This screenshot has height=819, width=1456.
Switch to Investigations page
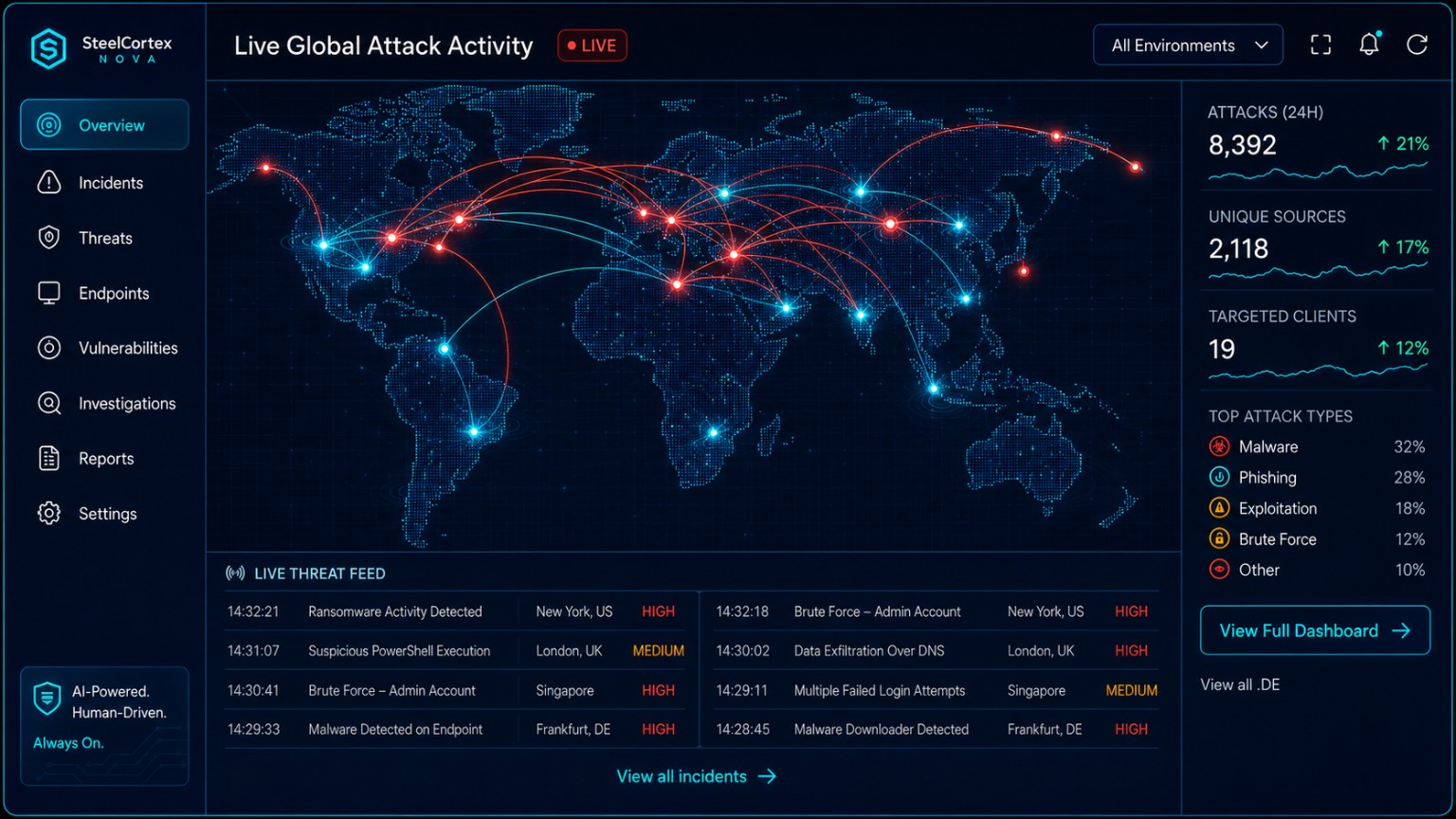pos(127,403)
